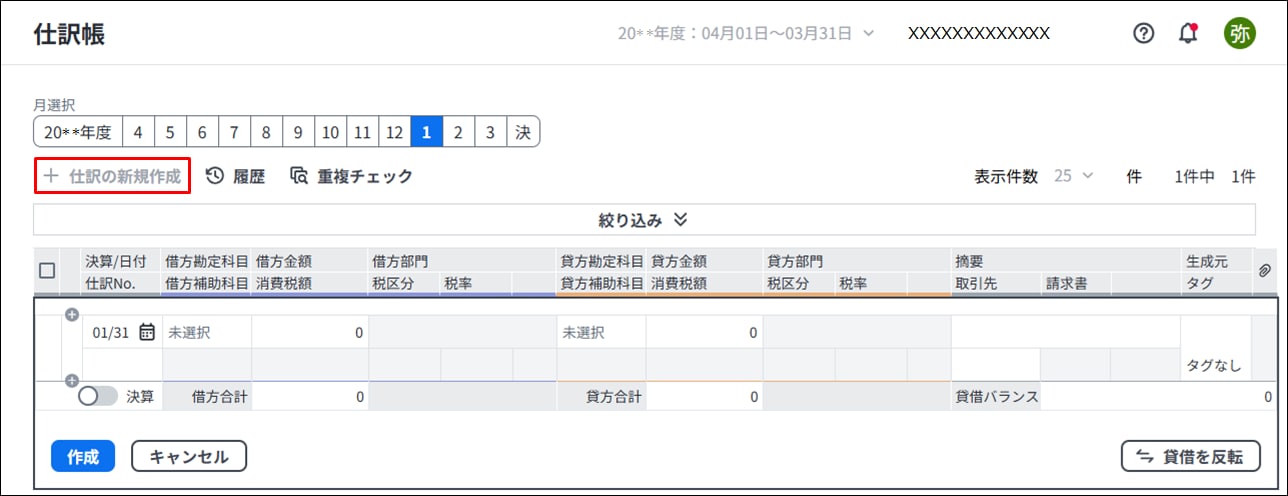Click the blue 作成 button
1288x496 pixels.
point(83,456)
